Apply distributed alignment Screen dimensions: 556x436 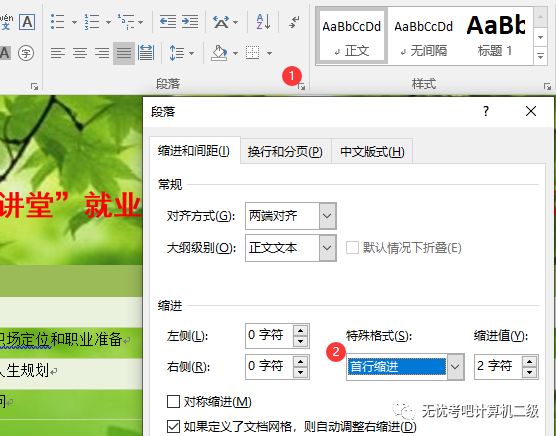146,53
